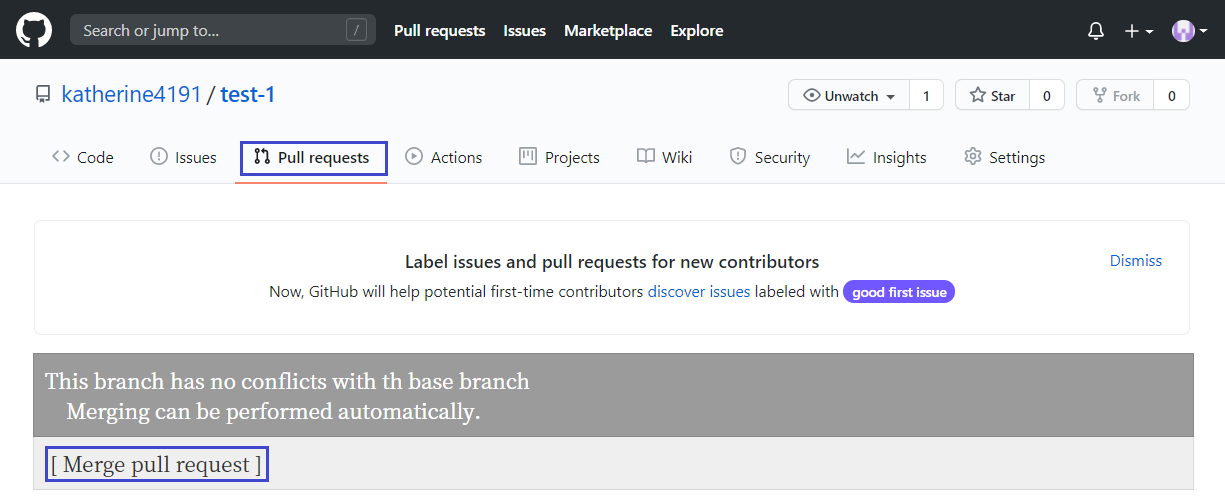The width and height of the screenshot is (1225, 501).
Task: Open the plus create-new dropdown
Action: click(1139, 31)
